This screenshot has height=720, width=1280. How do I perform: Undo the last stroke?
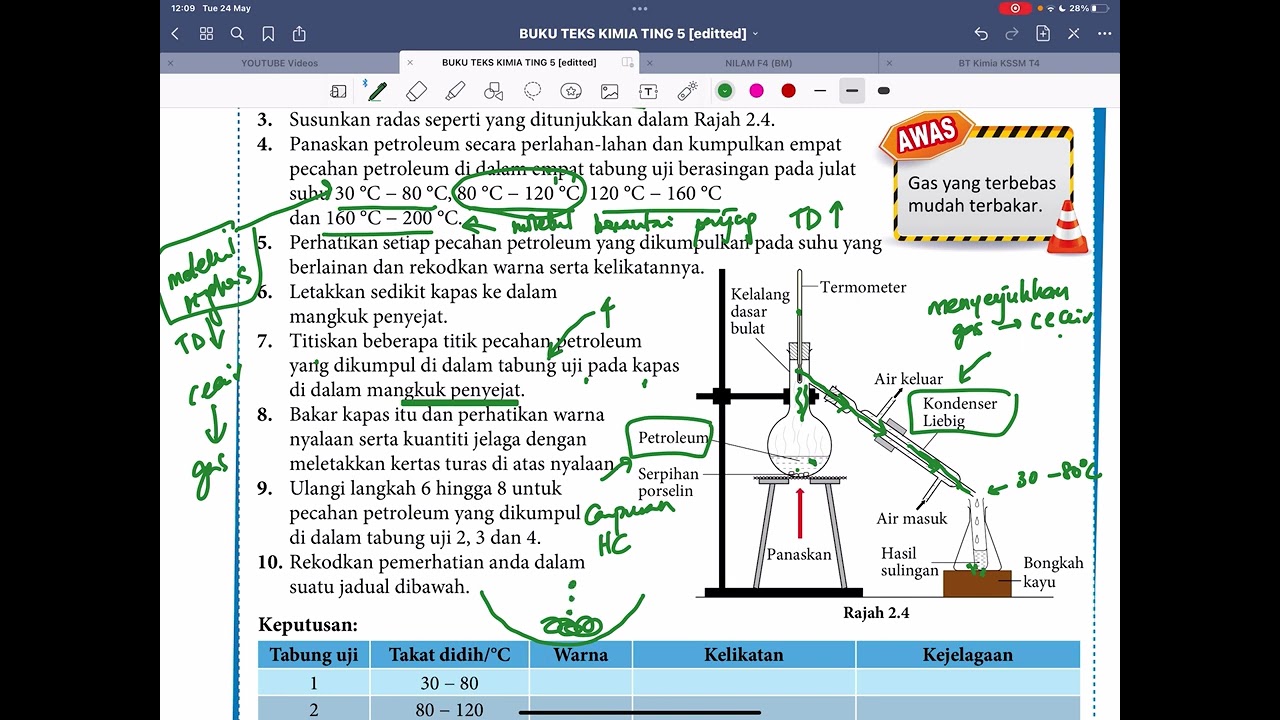pos(981,34)
